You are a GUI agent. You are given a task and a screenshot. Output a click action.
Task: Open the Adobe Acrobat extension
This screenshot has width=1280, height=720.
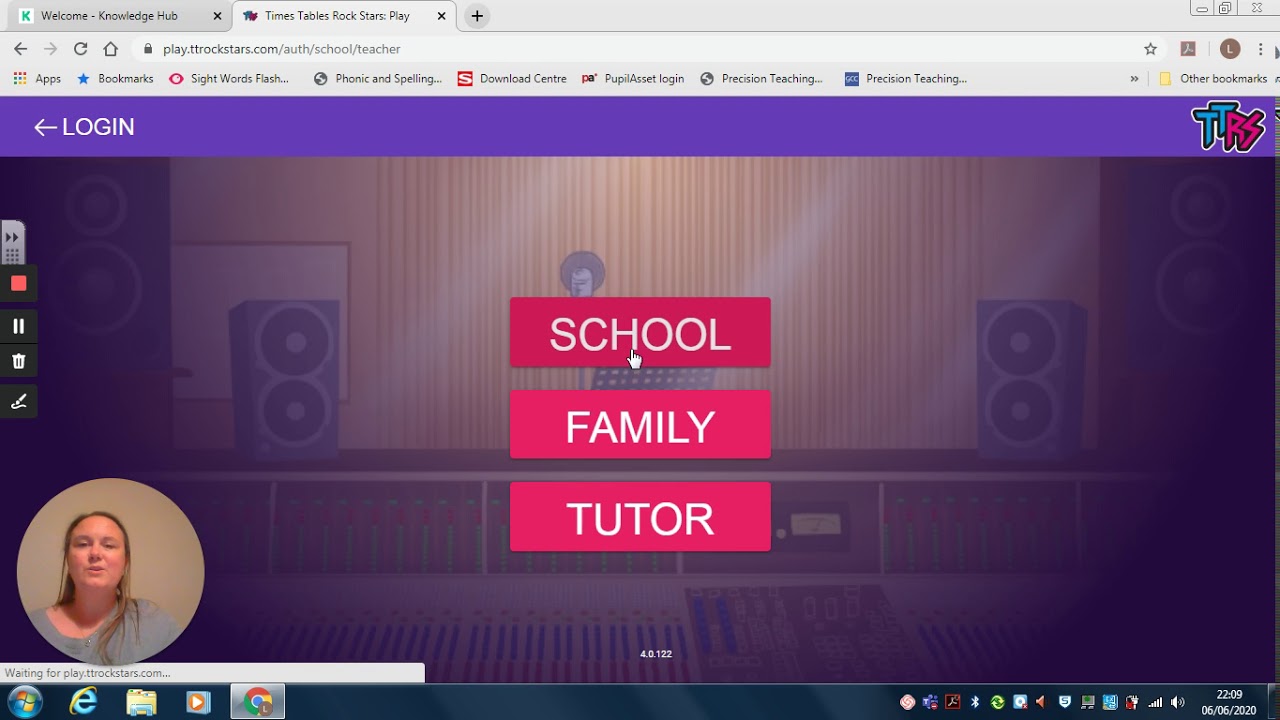pyautogui.click(x=1188, y=49)
